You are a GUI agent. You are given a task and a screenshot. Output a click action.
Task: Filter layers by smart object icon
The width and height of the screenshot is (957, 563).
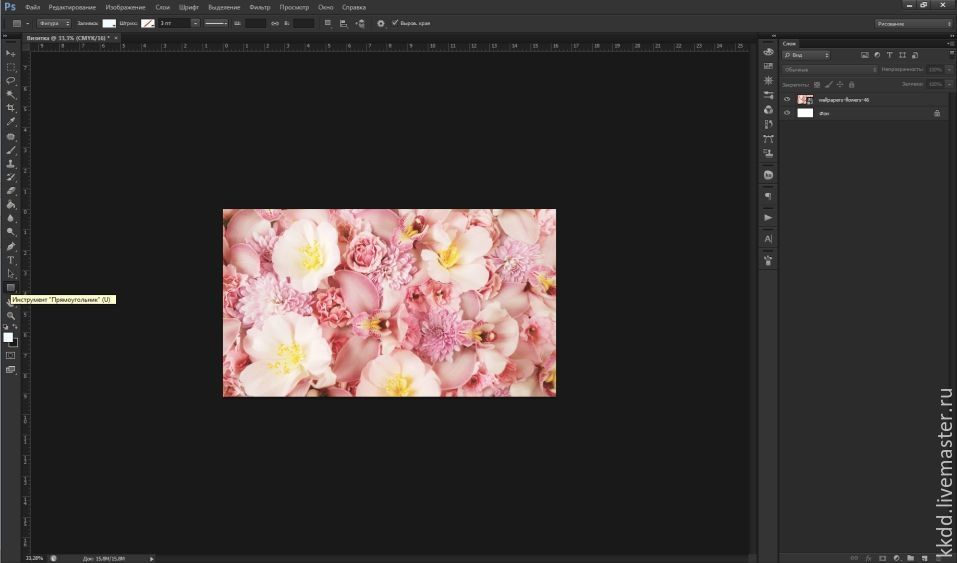pyautogui.click(x=915, y=55)
